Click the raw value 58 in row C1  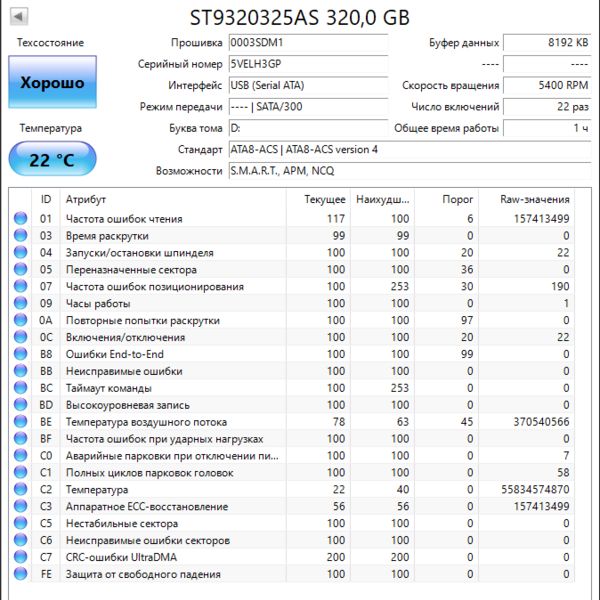pyautogui.click(x=563, y=473)
